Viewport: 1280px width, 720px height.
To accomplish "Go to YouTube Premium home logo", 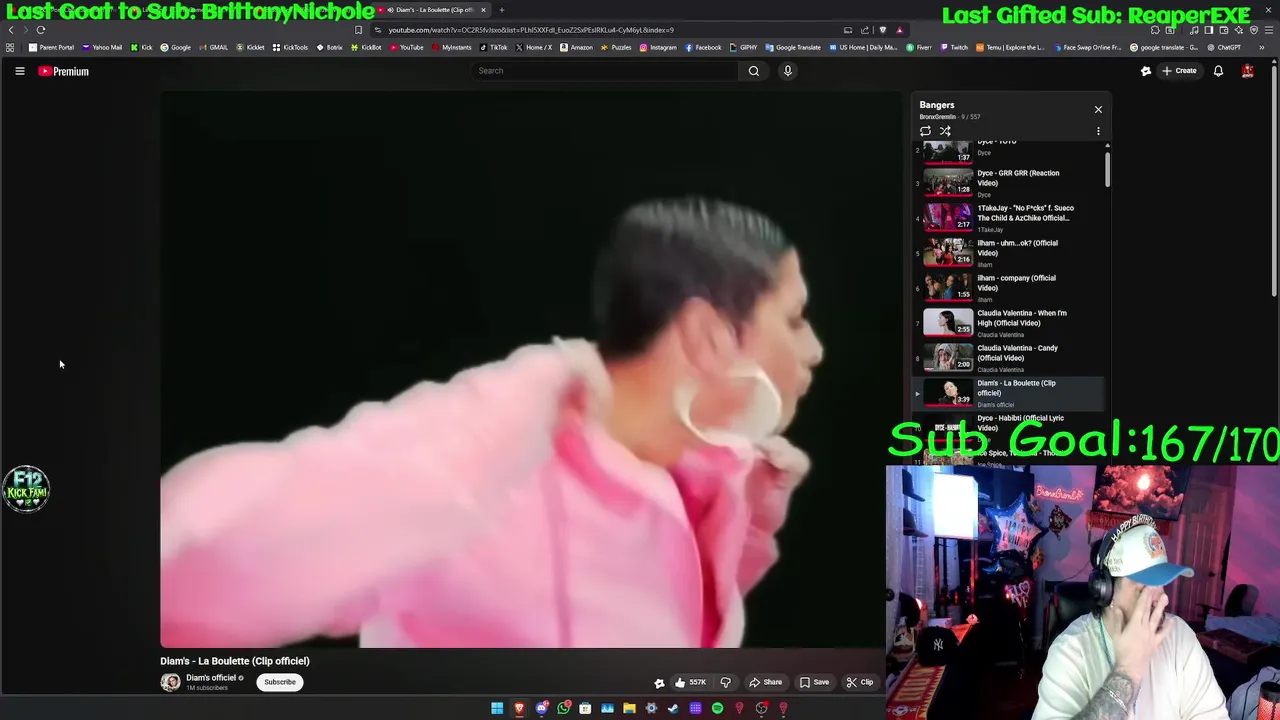I will 64,71.
